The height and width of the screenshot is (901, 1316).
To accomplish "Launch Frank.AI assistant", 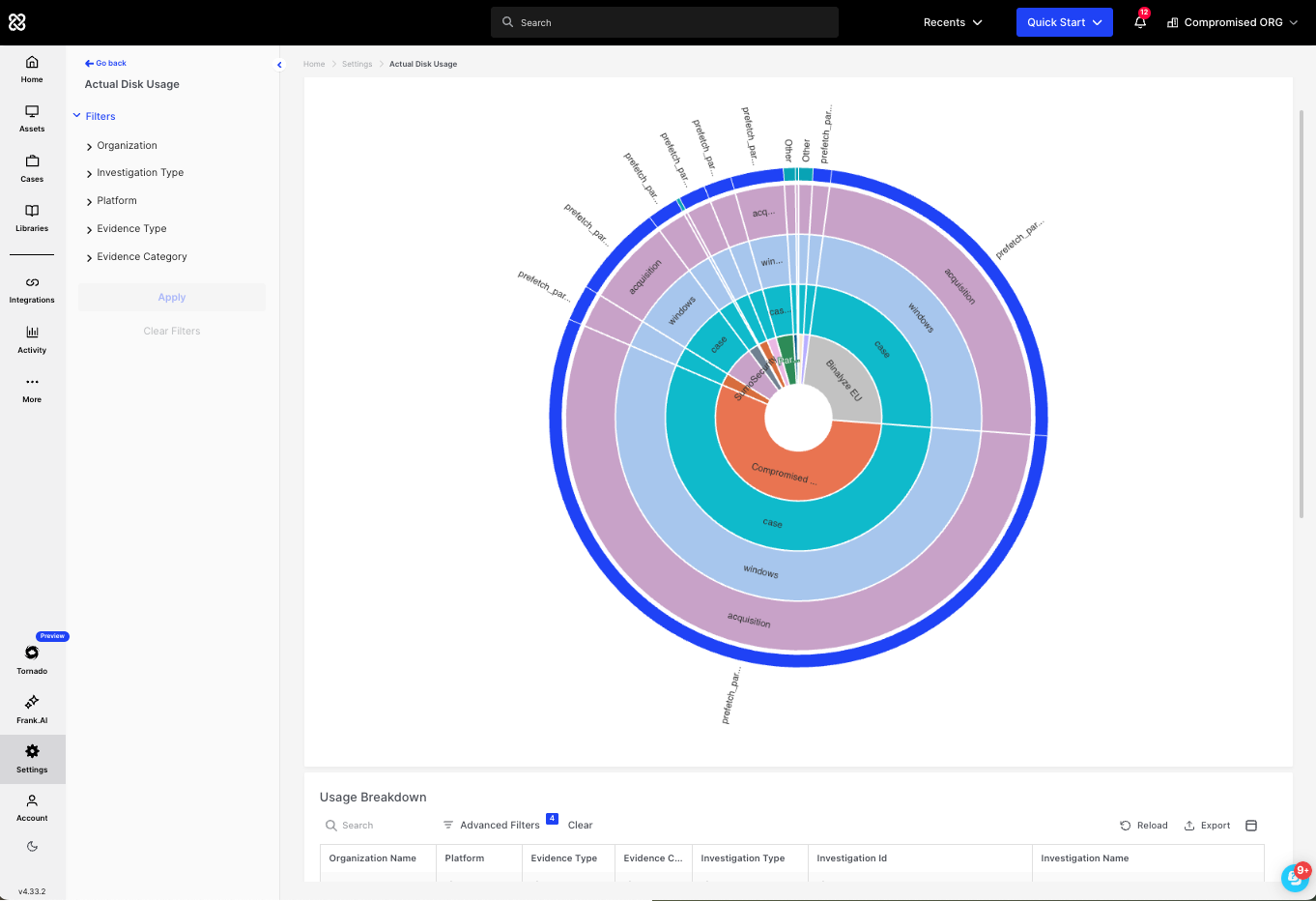I will 32,709.
